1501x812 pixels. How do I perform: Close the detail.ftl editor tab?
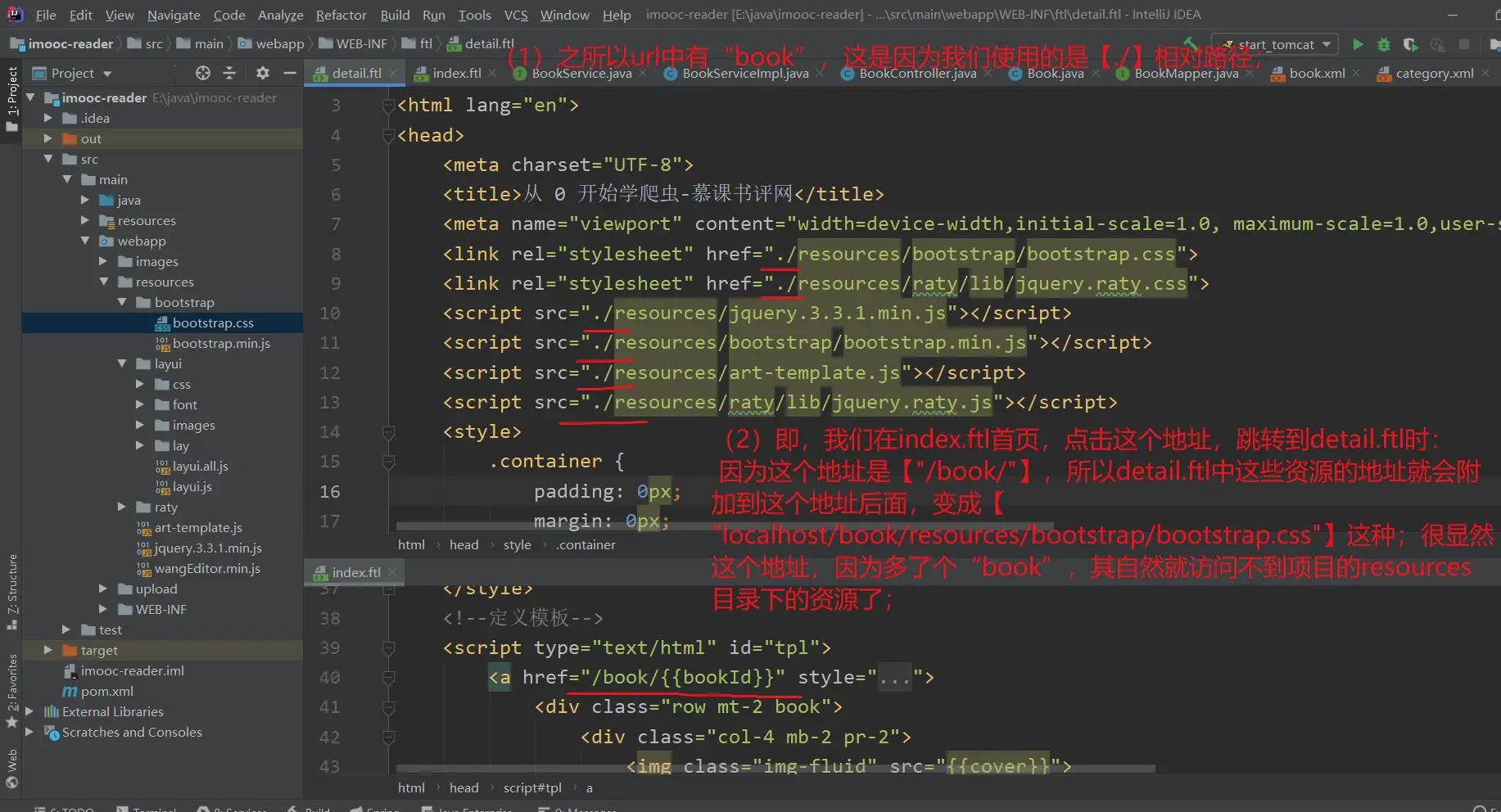coord(394,73)
